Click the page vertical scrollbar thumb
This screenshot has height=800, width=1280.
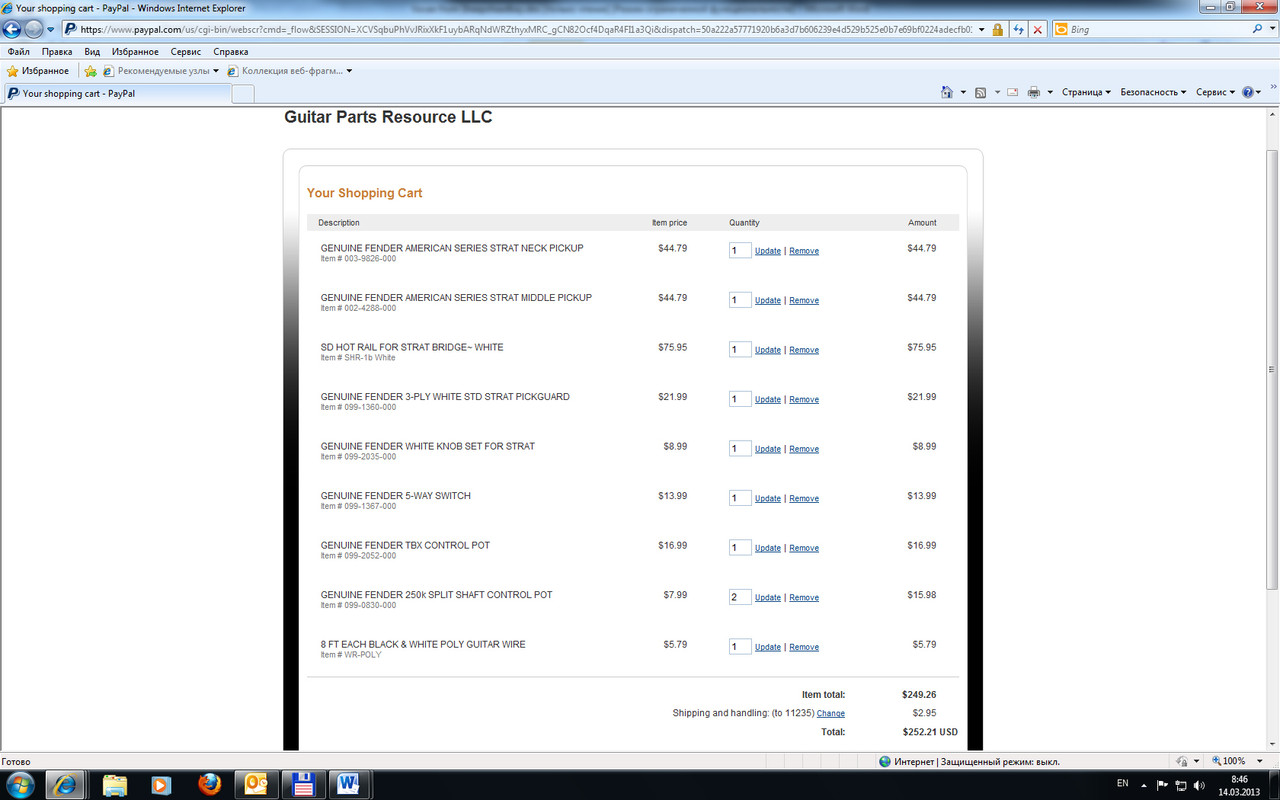click(x=1272, y=370)
